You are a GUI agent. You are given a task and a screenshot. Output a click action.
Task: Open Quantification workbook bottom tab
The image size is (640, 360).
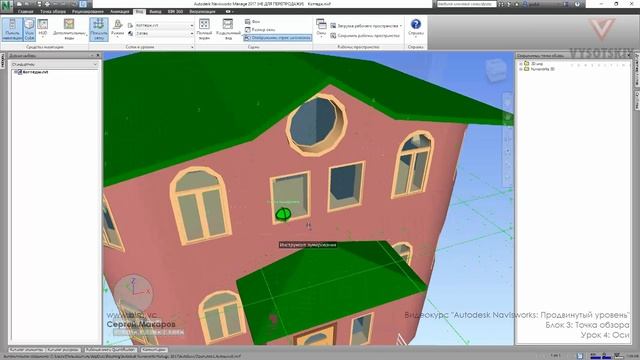[x=111, y=350]
